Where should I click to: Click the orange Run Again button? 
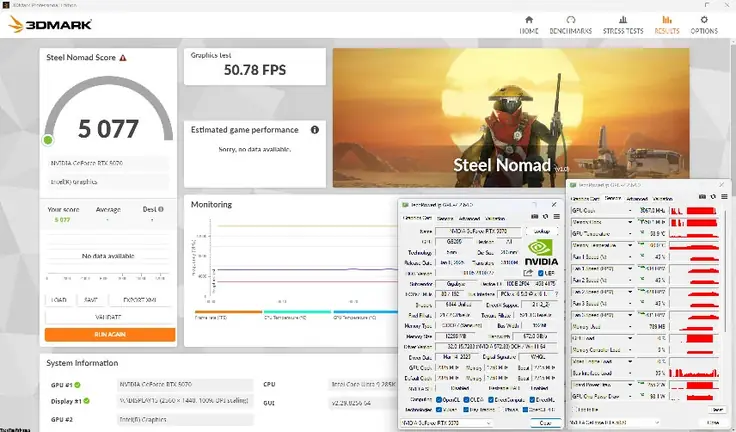[x=110, y=334]
